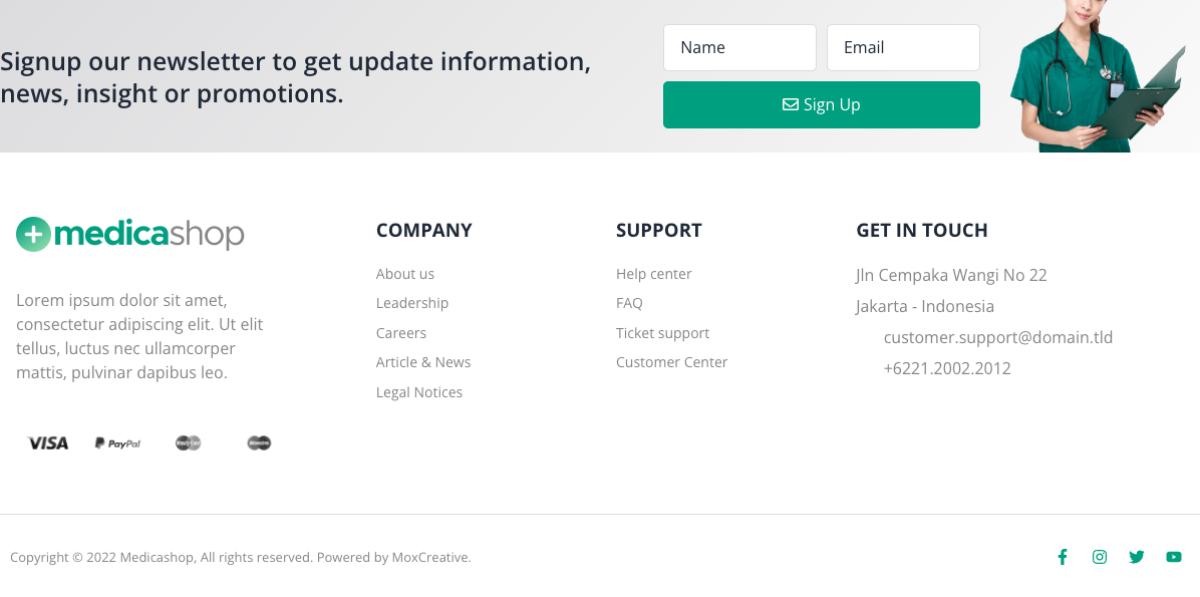
Task: Click the customer support email address
Action: point(998,338)
